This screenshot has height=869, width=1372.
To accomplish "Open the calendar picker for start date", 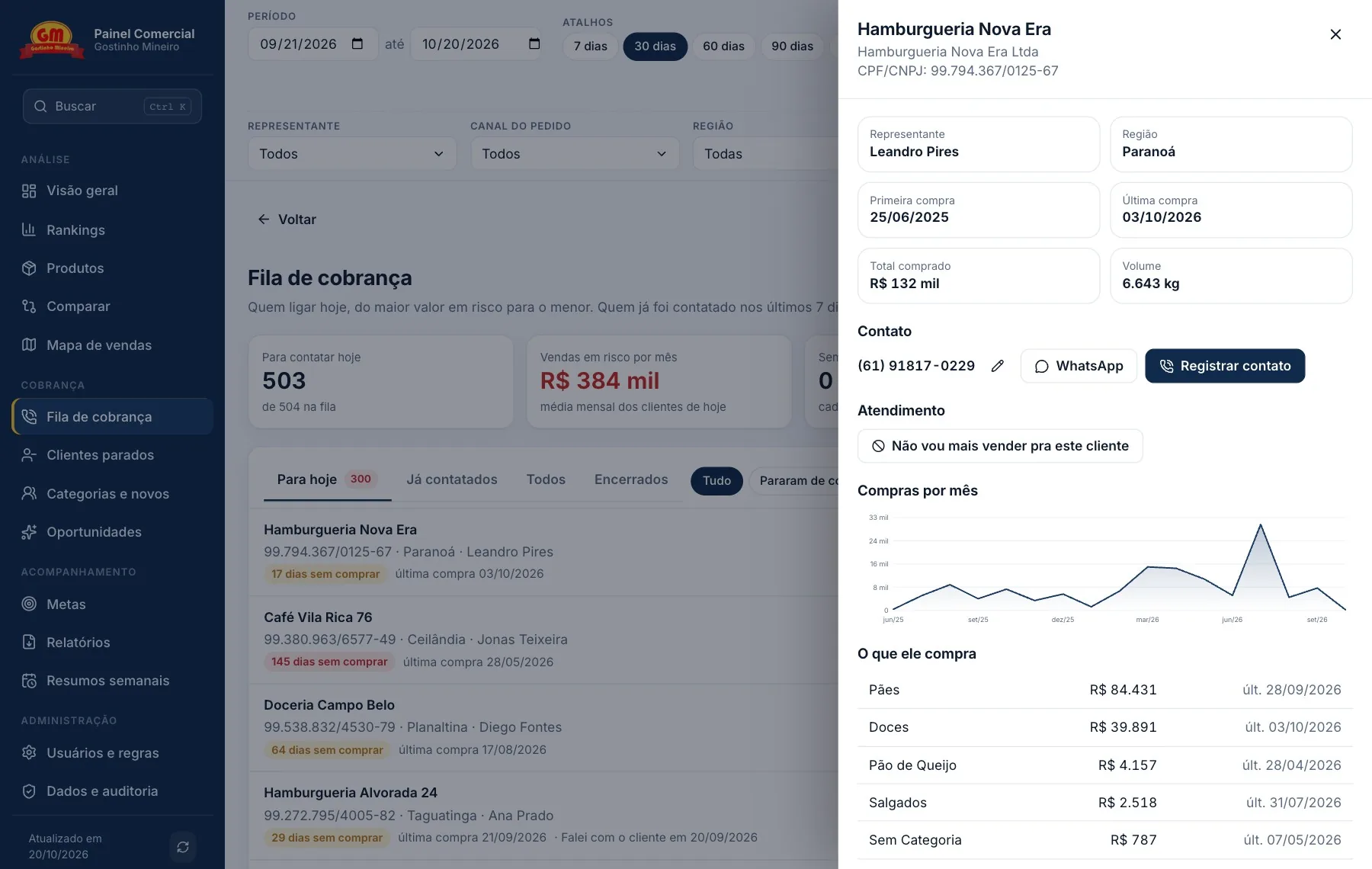I will click(357, 44).
